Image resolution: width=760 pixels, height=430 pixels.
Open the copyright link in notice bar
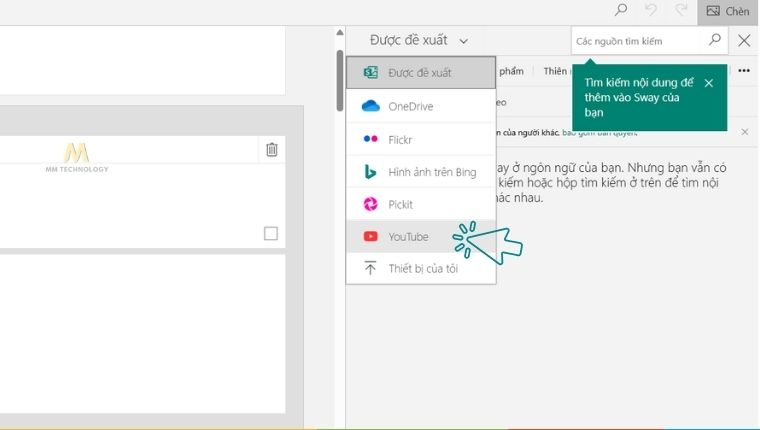coord(600,132)
